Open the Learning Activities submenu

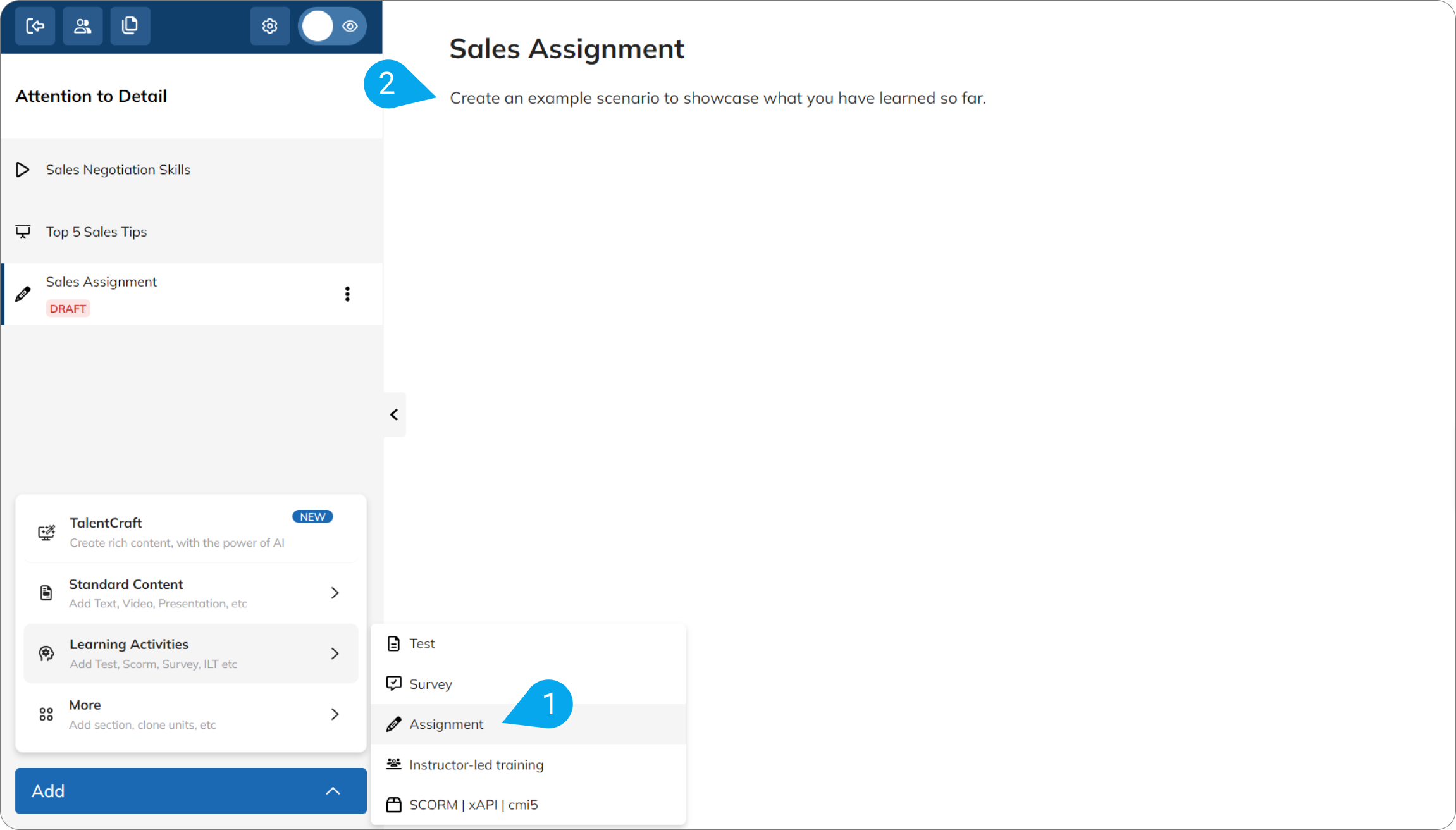pos(191,653)
